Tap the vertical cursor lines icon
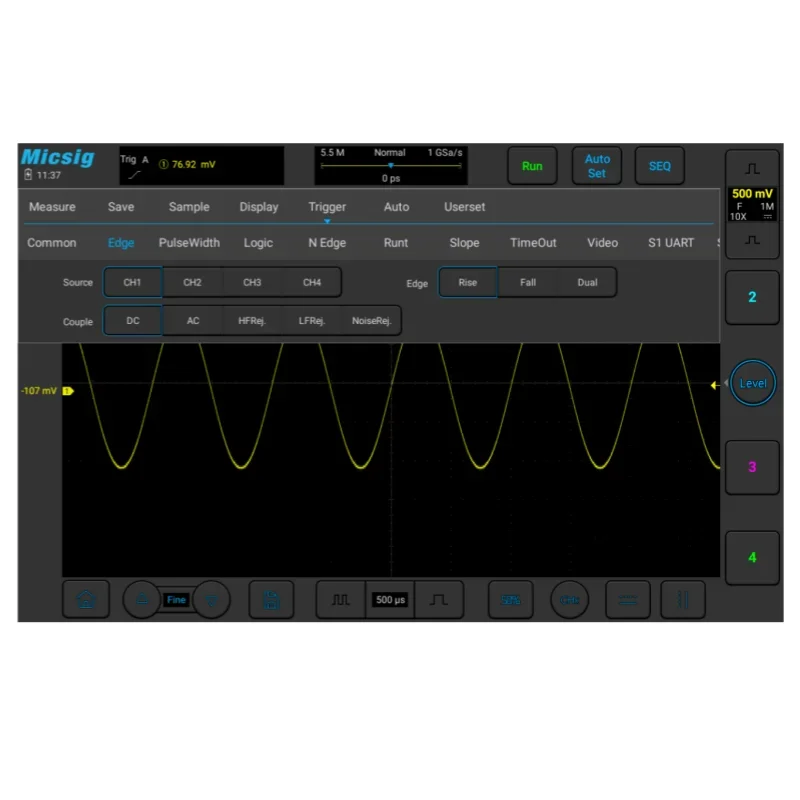 coord(683,599)
